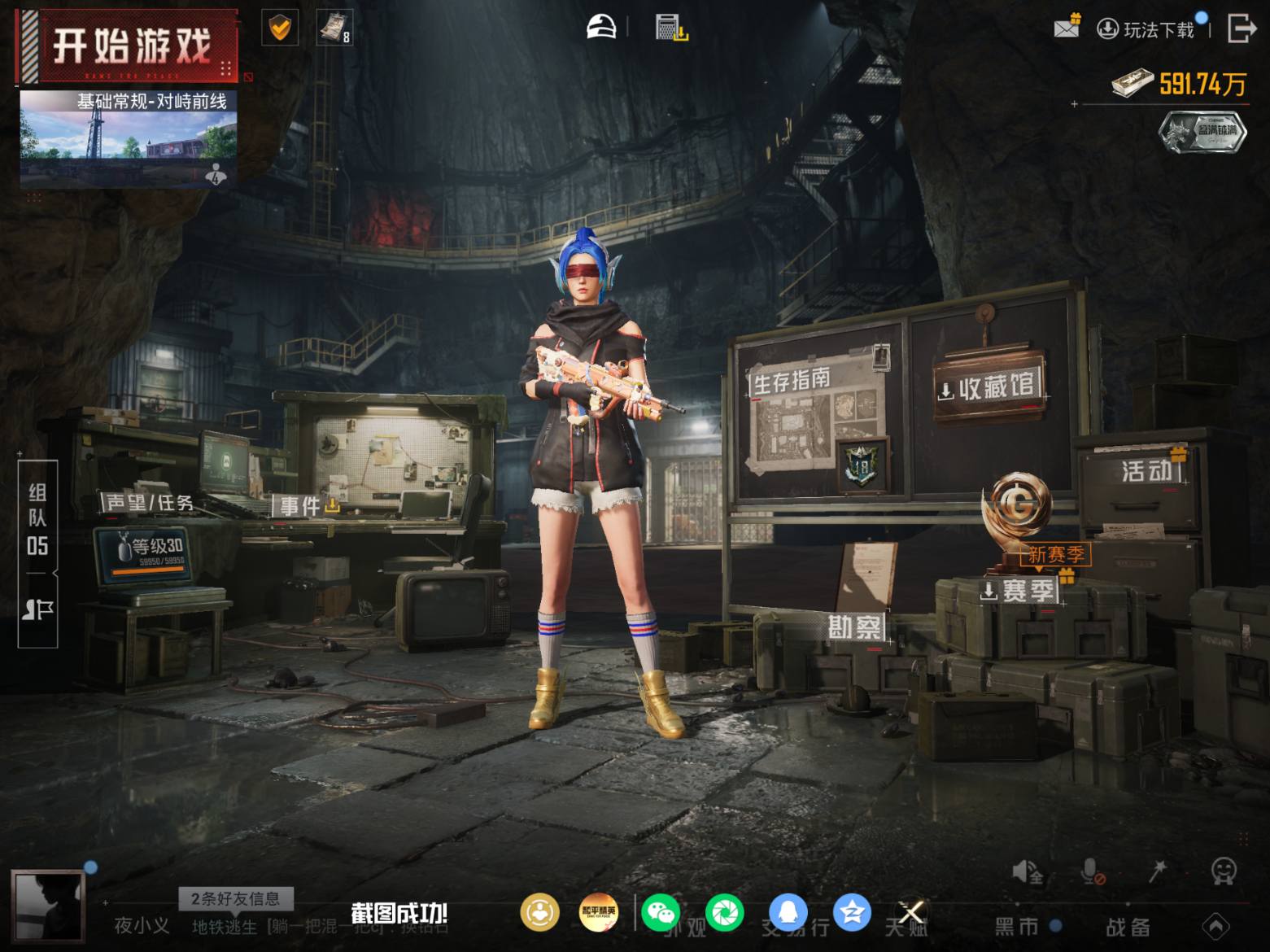Open the ticket icon showing 8

click(x=334, y=28)
